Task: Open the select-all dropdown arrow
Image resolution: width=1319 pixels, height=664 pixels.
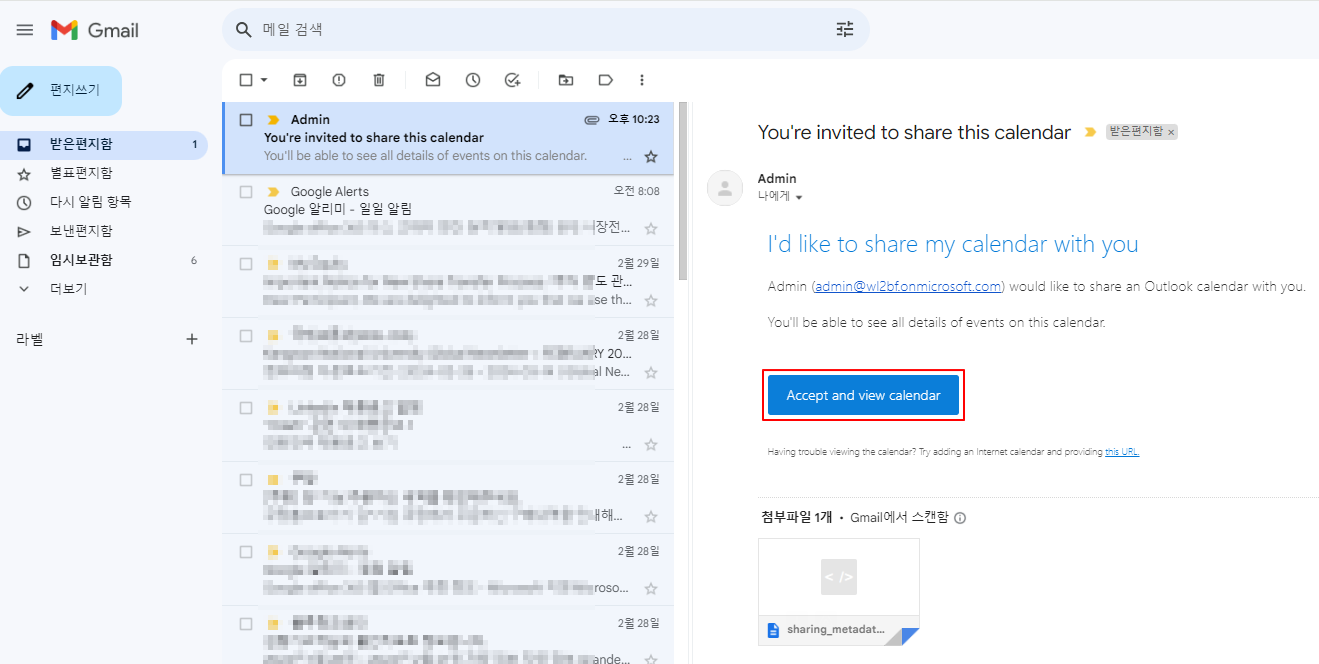Action: (264, 80)
